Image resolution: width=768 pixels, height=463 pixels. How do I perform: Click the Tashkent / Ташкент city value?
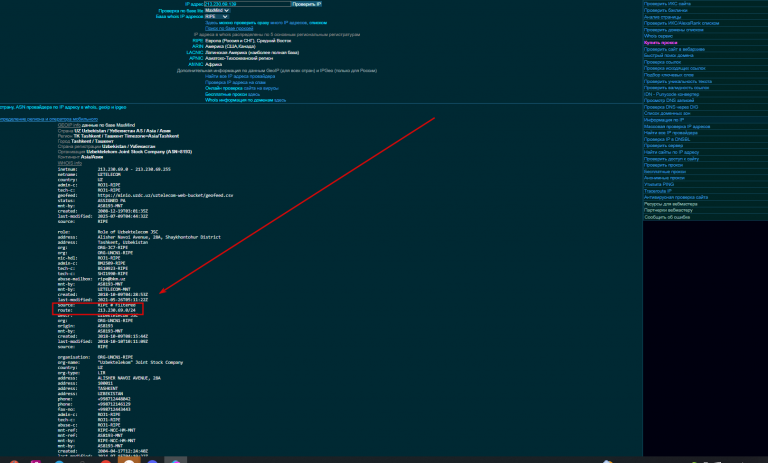pyautogui.click(x=92, y=141)
